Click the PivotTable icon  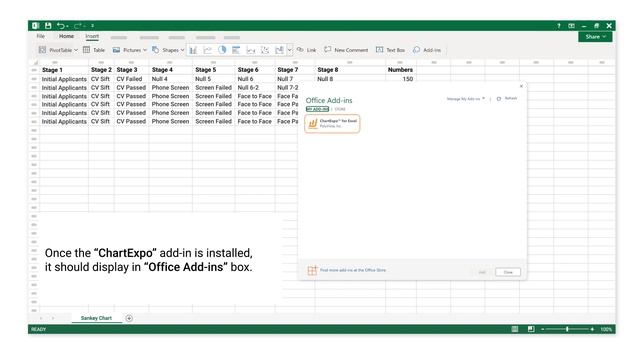tap(42, 50)
